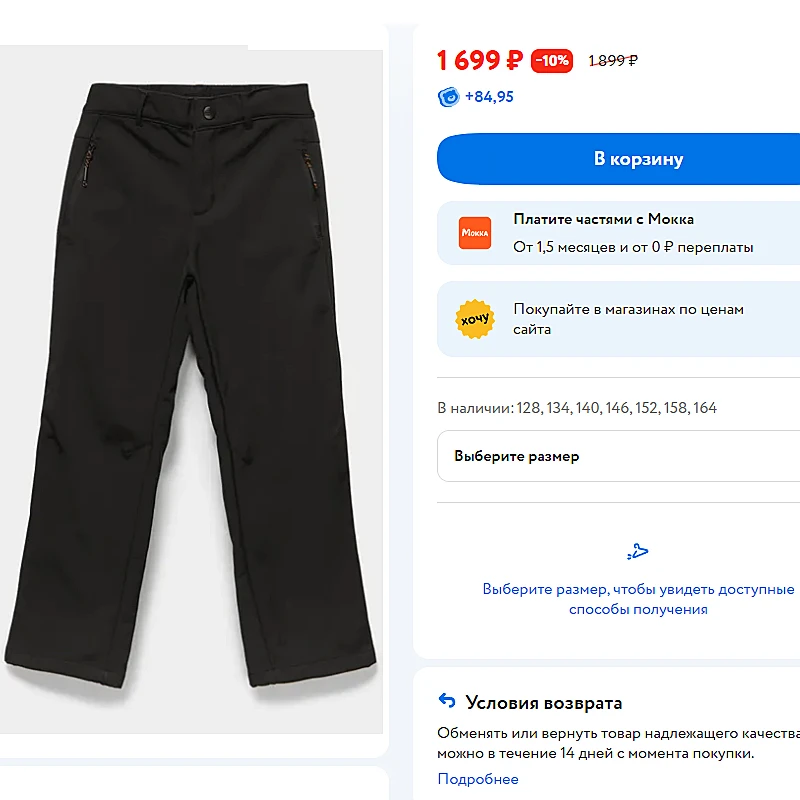Click the return arrow icon near Условия возврата
Viewport: 800px width, 800px height.
(x=447, y=701)
